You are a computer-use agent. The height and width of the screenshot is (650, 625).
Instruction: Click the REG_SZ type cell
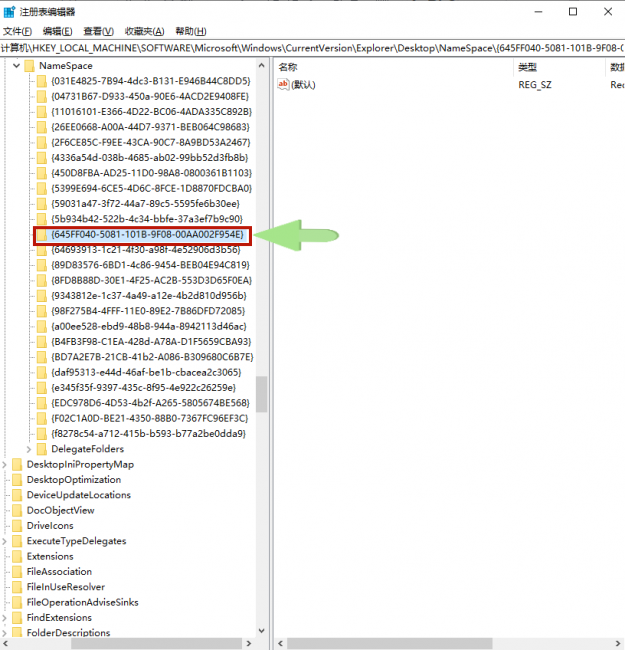(x=535, y=85)
